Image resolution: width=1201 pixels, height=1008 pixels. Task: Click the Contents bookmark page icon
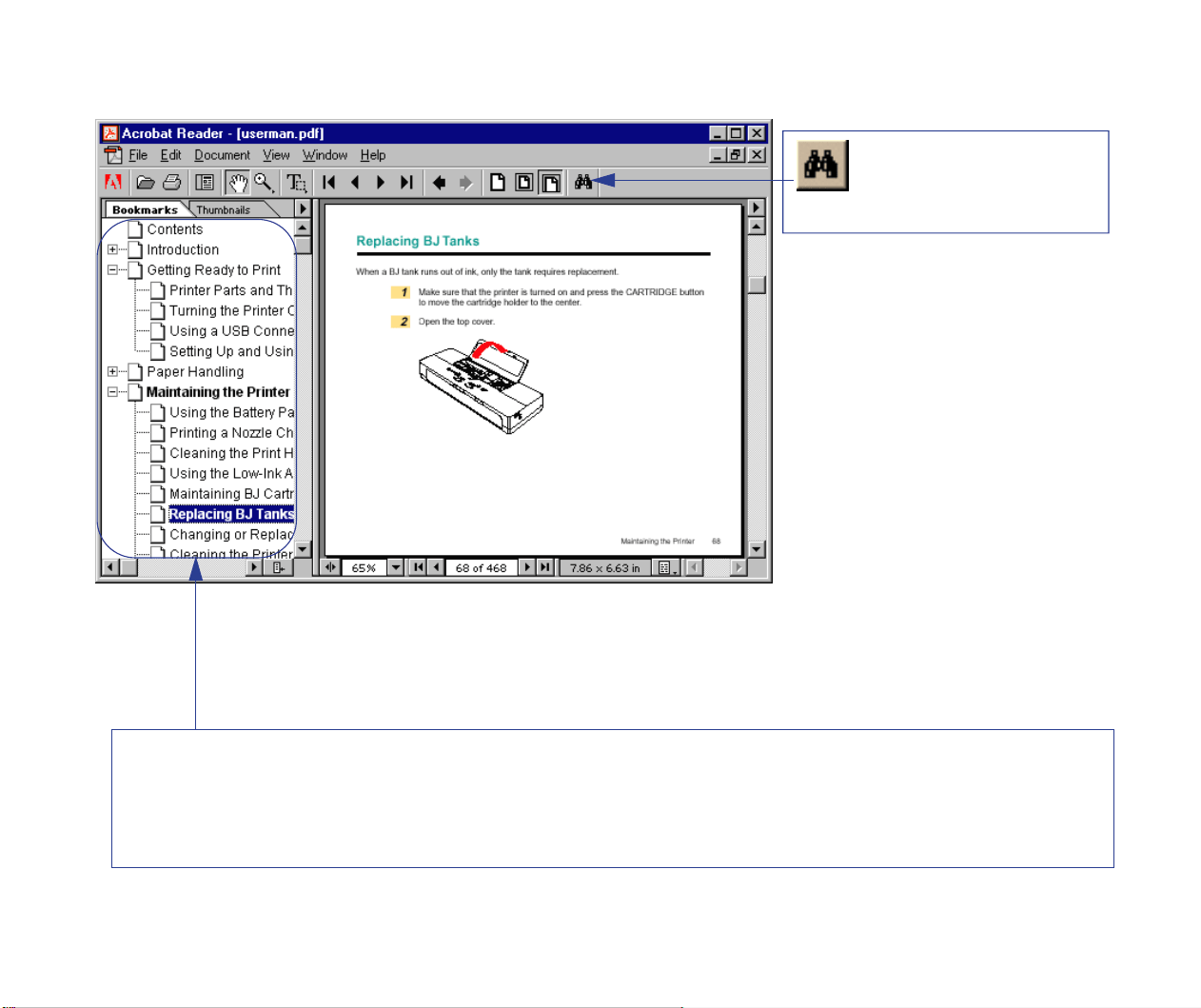coord(135,229)
